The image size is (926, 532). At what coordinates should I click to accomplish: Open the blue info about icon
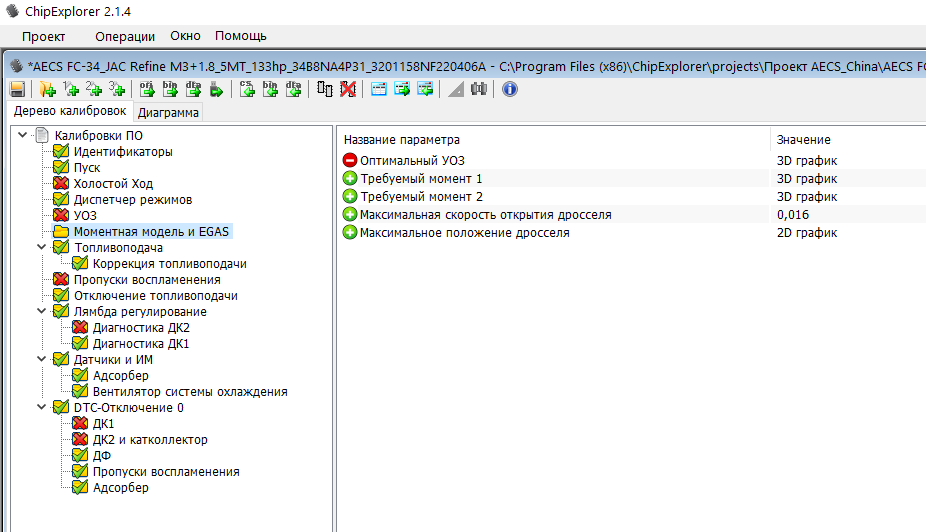pos(509,89)
